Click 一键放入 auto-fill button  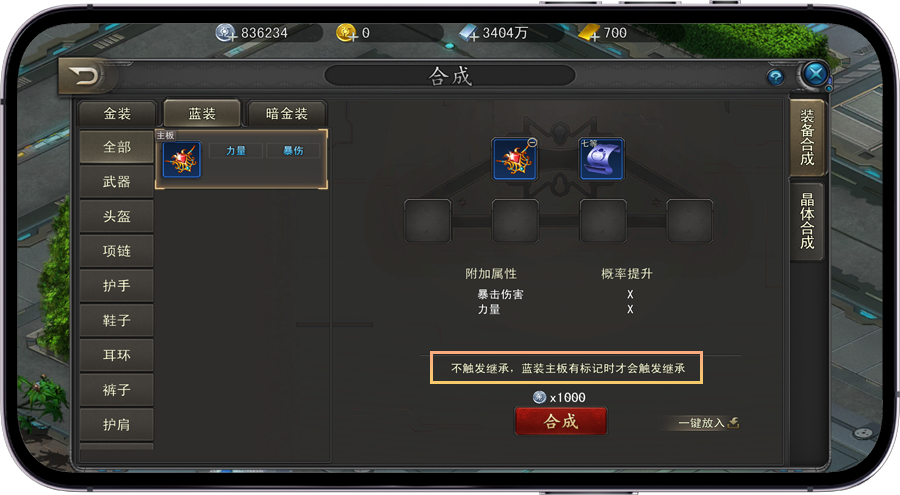tap(708, 423)
